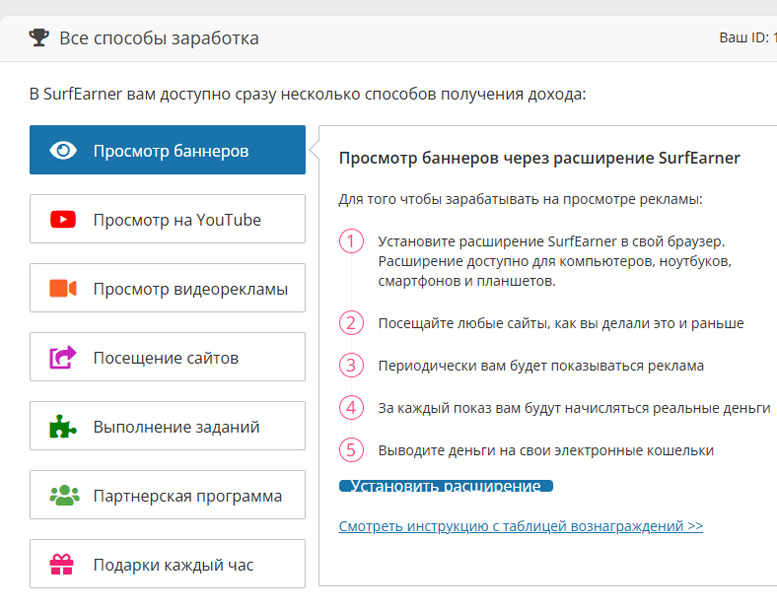Switch to Просмотр видеорекламы
This screenshot has width=777, height=610.
167,287
